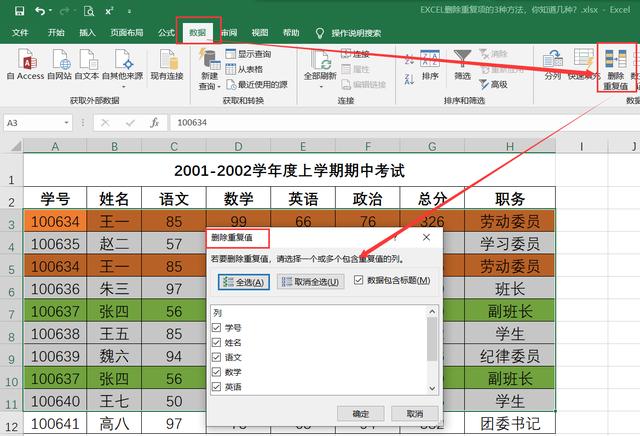Click 删除重复值 remove duplicates
The width and height of the screenshot is (640, 436).
[x=616, y=69]
